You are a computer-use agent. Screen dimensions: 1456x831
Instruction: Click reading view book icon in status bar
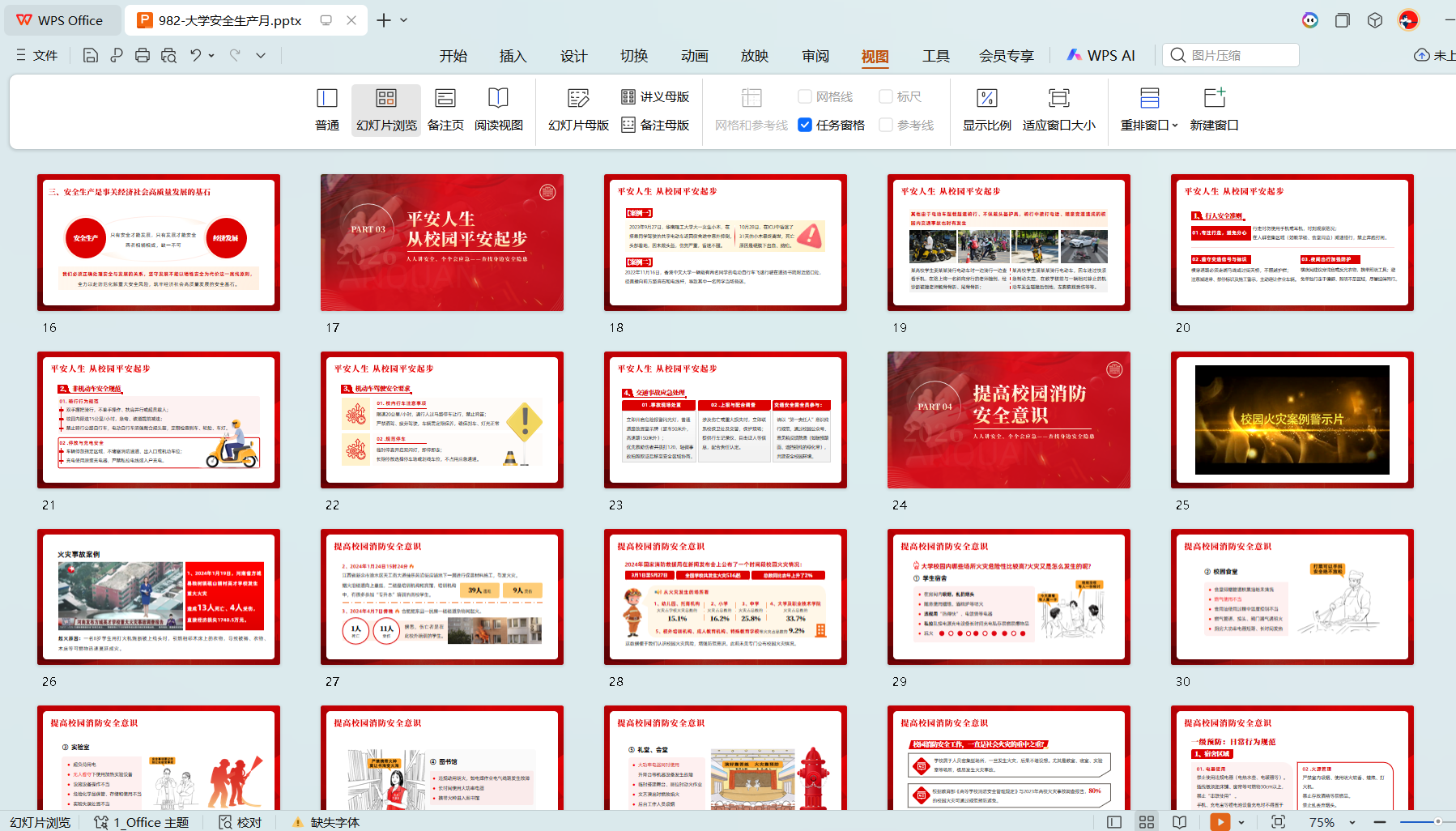[1180, 822]
